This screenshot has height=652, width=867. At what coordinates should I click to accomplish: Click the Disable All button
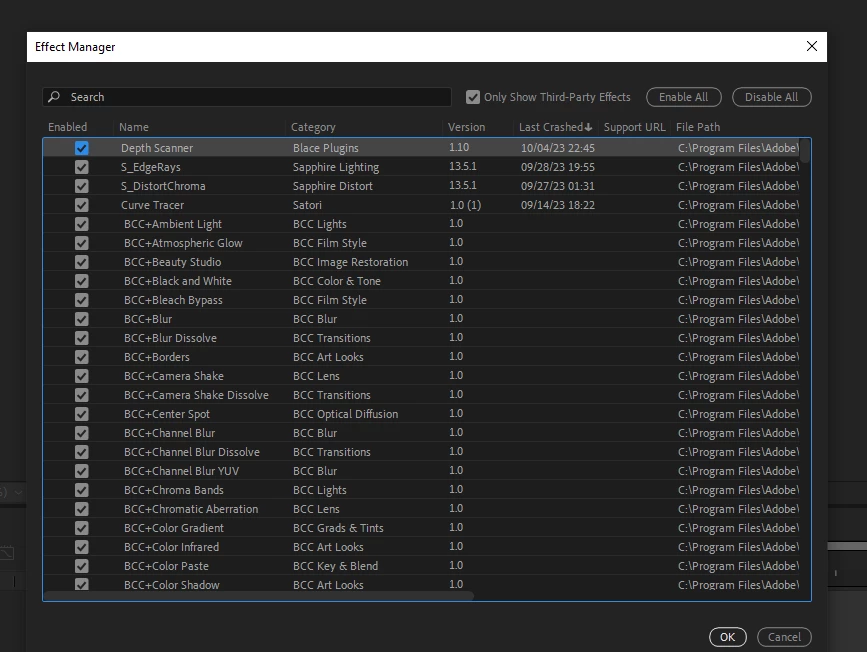pos(771,97)
